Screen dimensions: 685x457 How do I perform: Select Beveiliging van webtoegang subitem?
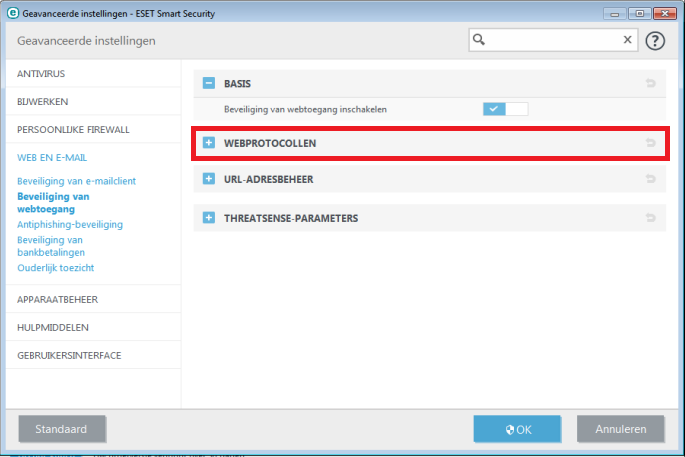tap(53, 203)
